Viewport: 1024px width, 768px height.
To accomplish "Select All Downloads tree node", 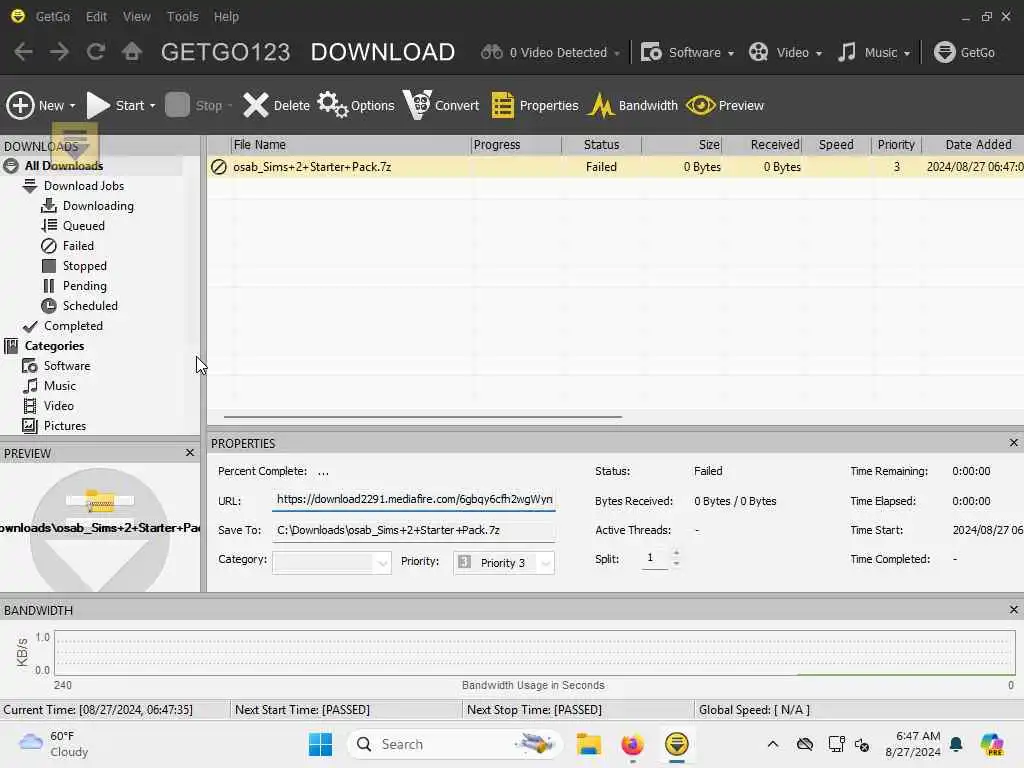I will (x=64, y=166).
